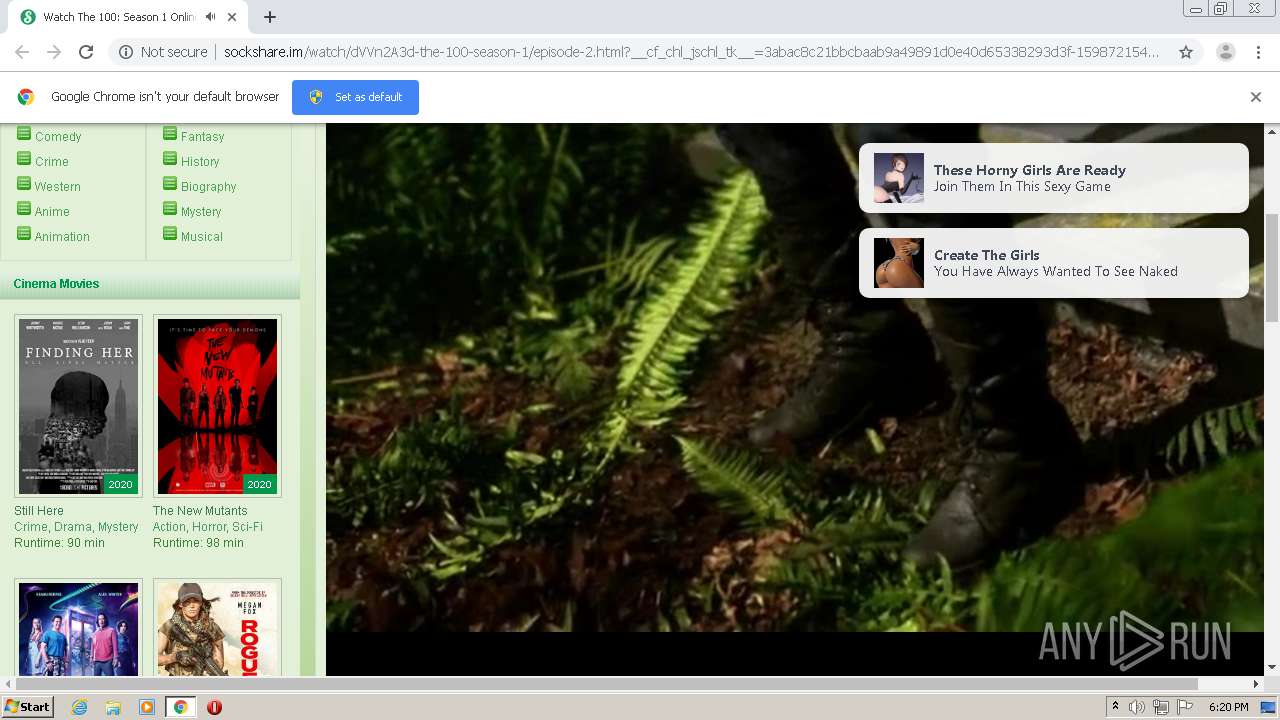
Task: Reload the page with refresh icon
Action: click(x=86, y=52)
